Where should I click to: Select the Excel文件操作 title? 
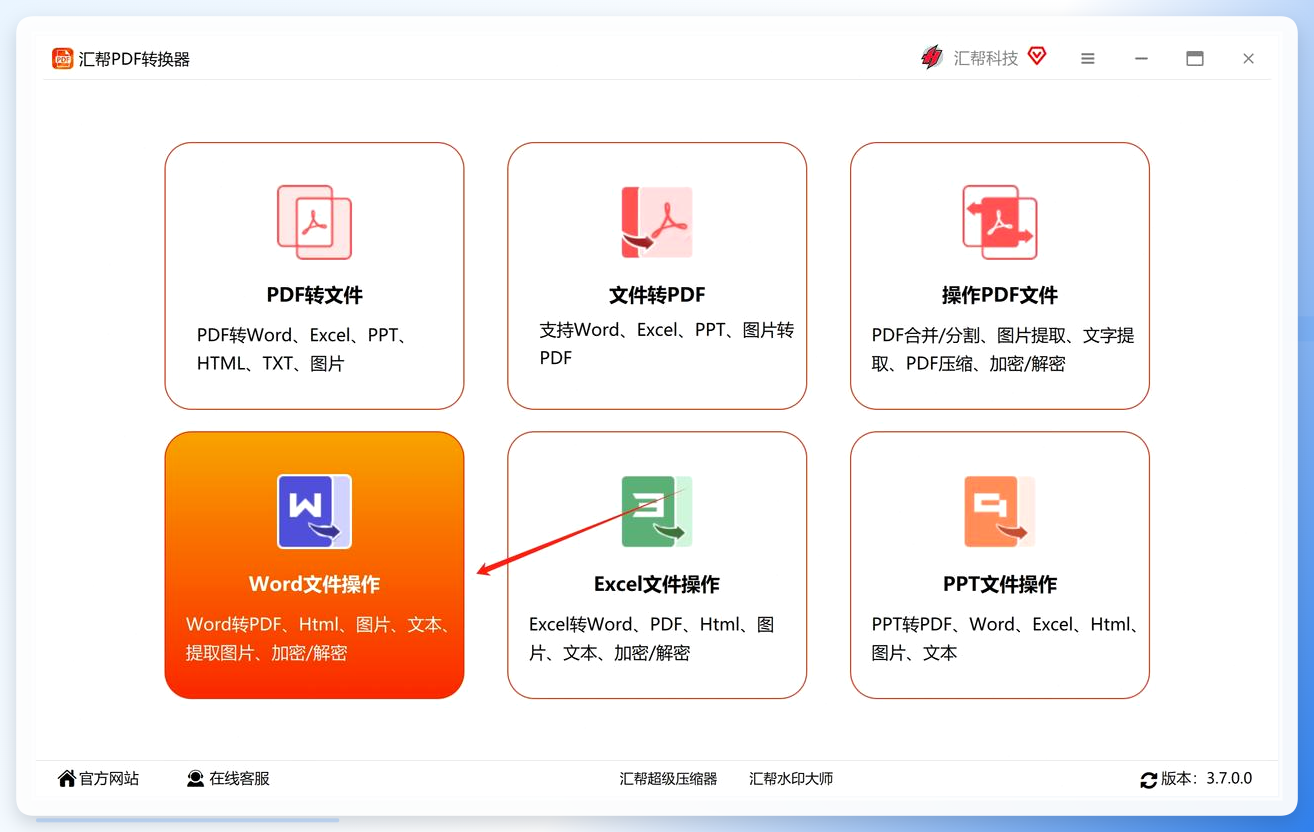click(x=657, y=584)
